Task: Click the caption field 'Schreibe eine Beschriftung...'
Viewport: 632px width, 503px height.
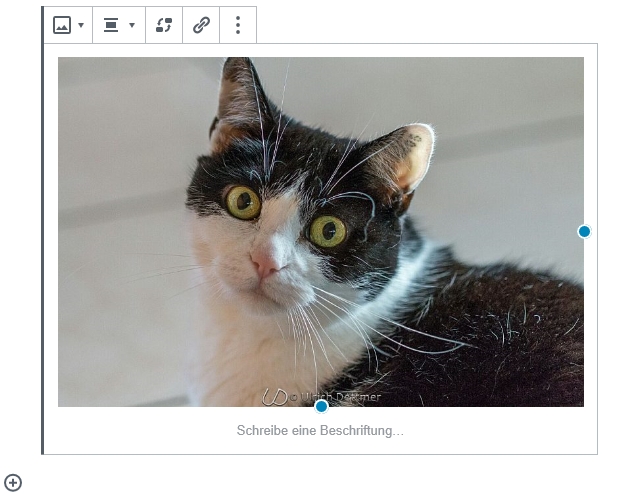Action: (x=320, y=431)
